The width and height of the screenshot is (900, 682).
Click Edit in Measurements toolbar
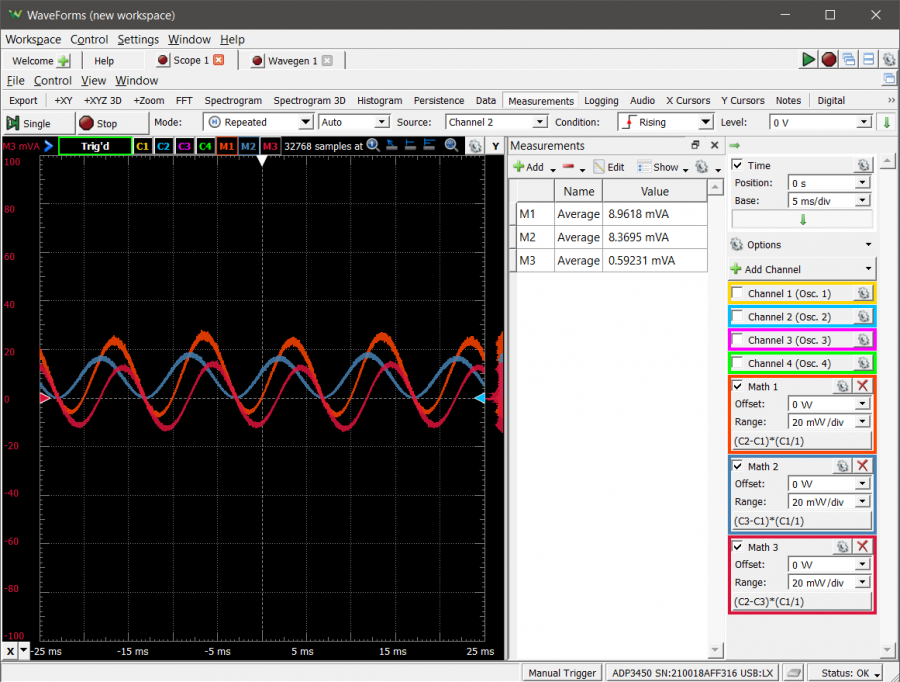pyautogui.click(x=609, y=167)
